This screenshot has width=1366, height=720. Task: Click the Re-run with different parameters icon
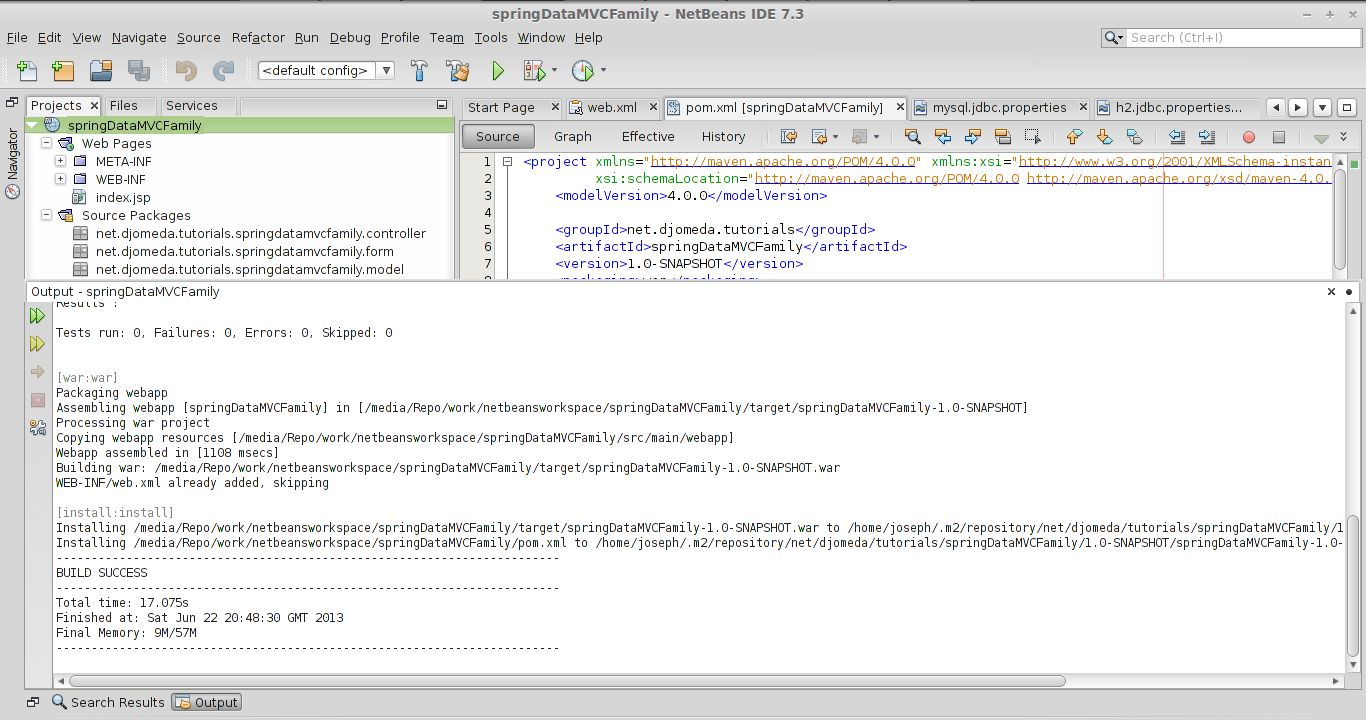[x=37, y=344]
